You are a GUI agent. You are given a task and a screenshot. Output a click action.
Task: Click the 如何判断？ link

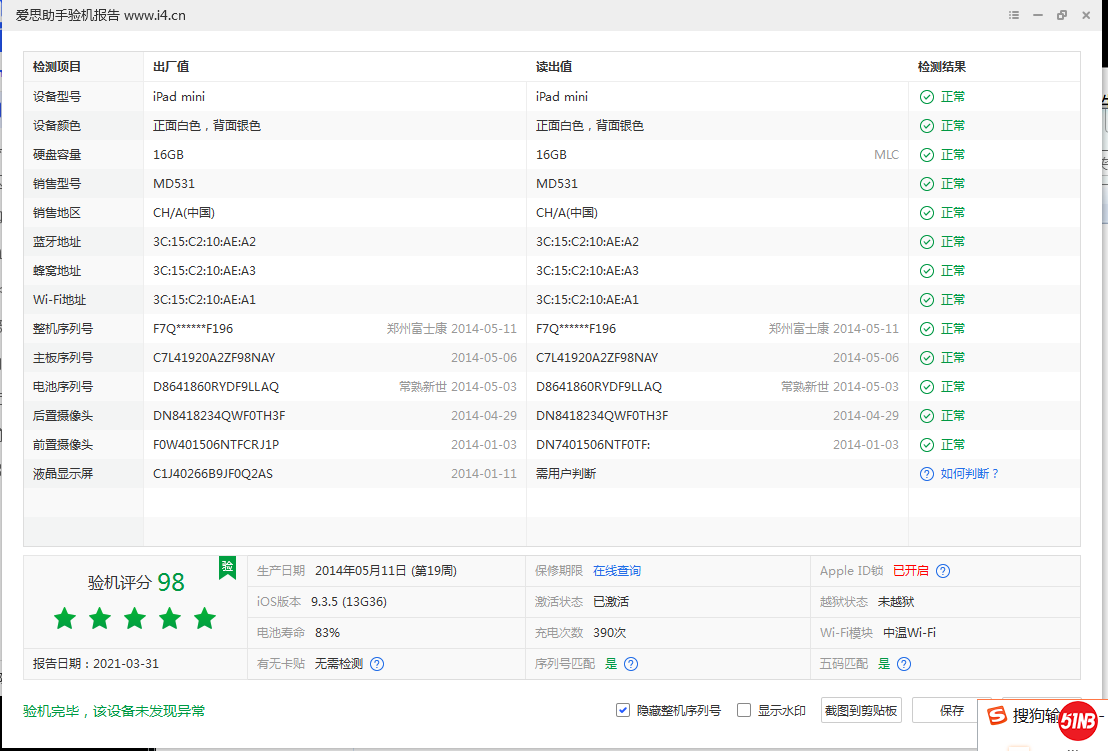(x=969, y=474)
